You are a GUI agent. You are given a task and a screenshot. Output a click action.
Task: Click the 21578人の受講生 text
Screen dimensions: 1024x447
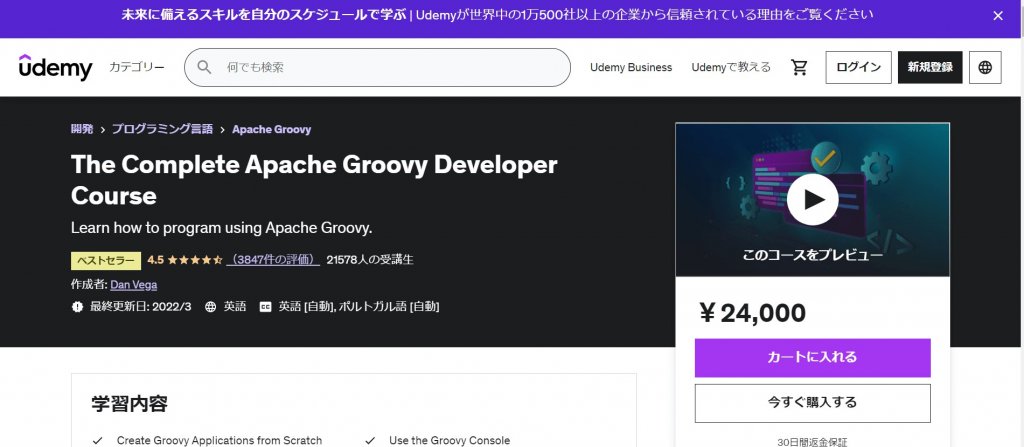click(370, 259)
